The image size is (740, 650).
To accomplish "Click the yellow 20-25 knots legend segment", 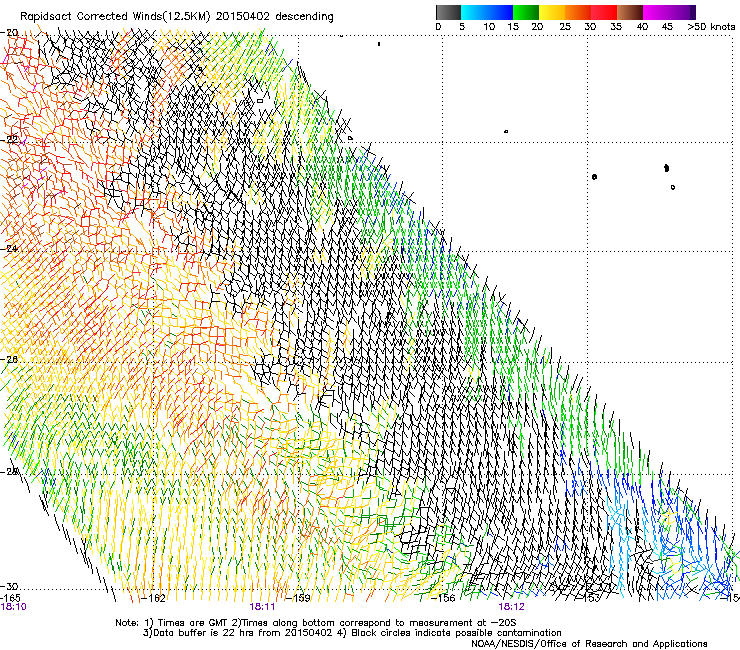I will tap(552, 12).
